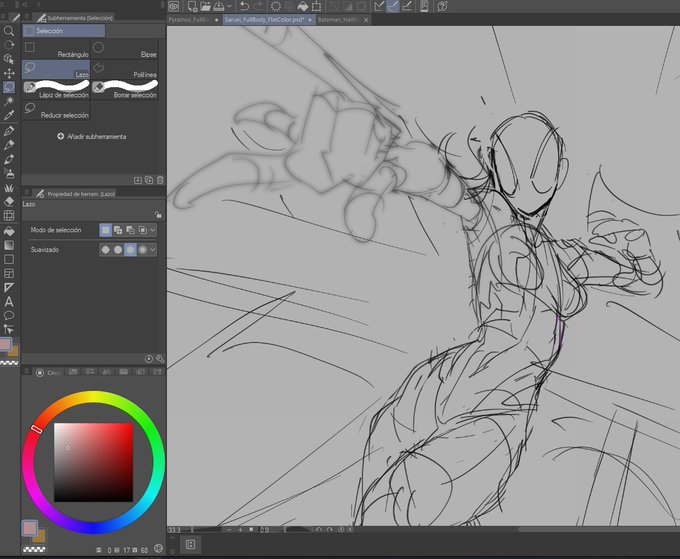Collapse the tool palette double chevron
The image size is (680, 559).
pyautogui.click(x=25, y=4)
